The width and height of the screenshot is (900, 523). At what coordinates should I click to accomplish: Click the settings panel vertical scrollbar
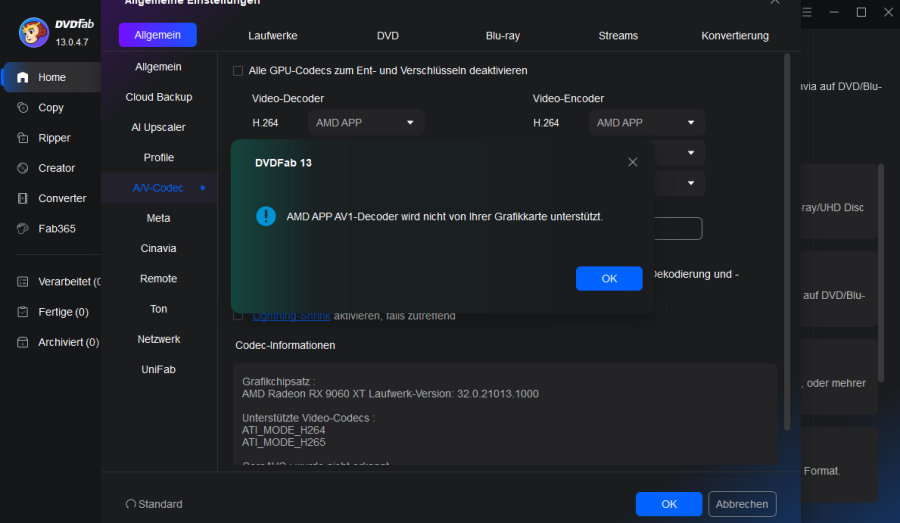click(787, 240)
